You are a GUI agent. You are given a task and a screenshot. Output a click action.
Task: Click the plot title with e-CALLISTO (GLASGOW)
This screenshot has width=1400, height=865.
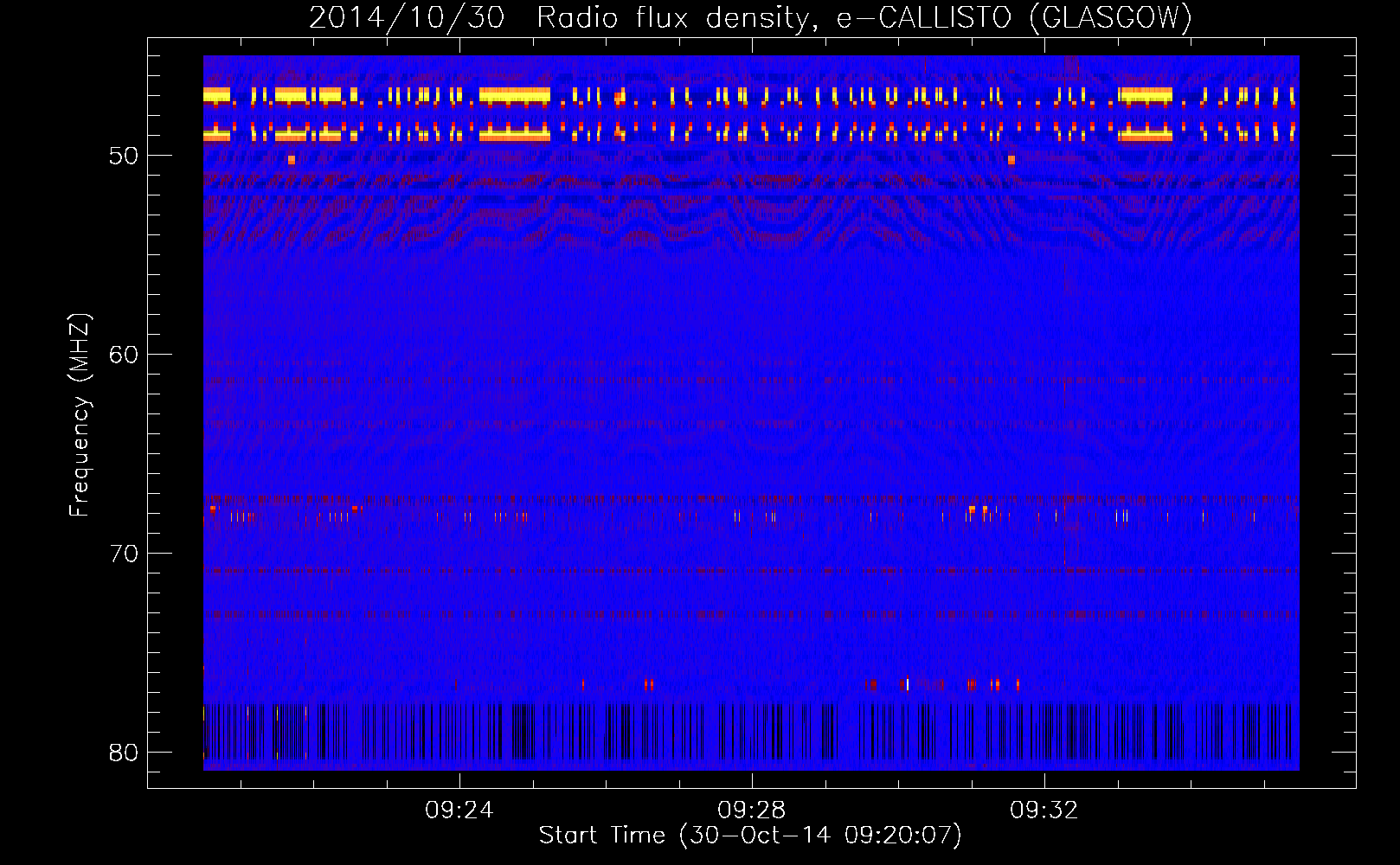(x=750, y=17)
